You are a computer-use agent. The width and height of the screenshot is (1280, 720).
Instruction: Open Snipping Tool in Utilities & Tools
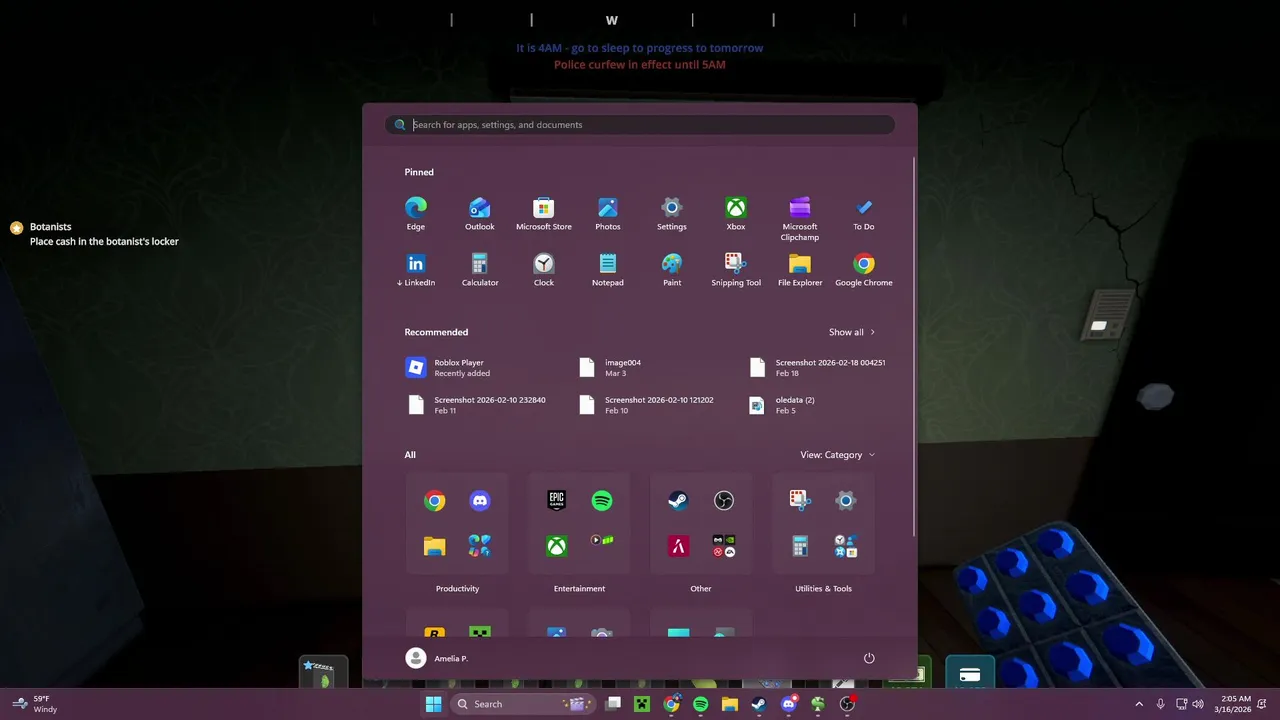pyautogui.click(x=800, y=501)
